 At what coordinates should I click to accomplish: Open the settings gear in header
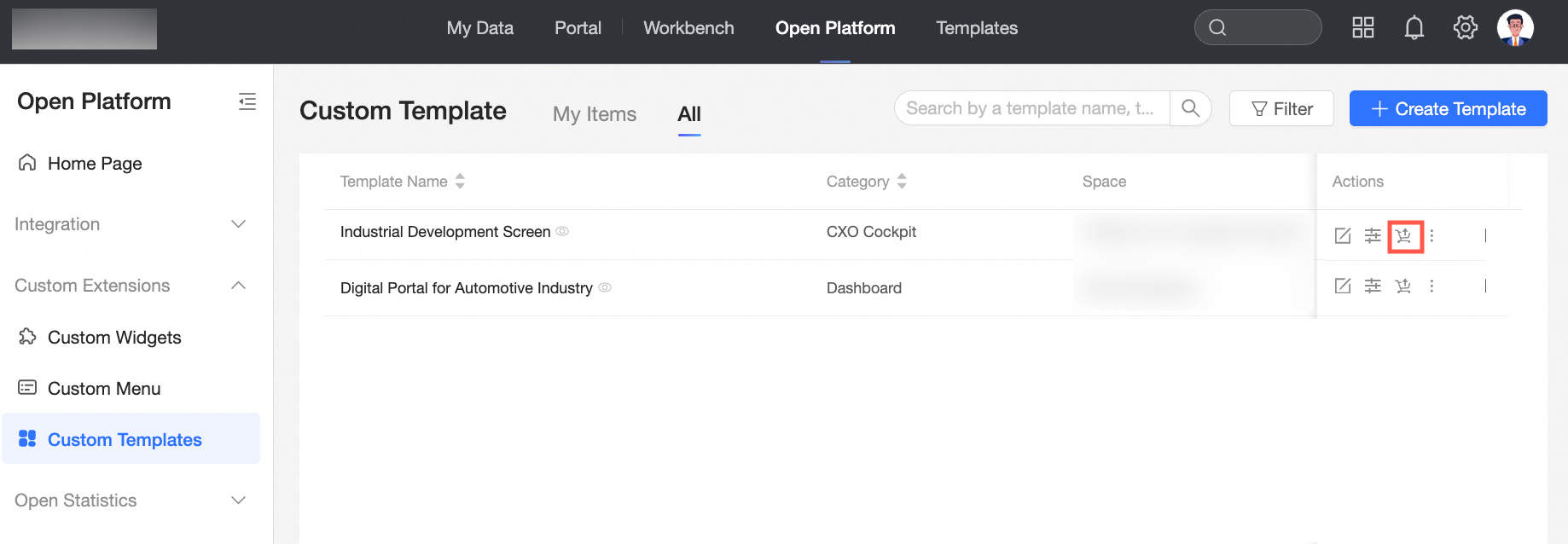(1466, 27)
